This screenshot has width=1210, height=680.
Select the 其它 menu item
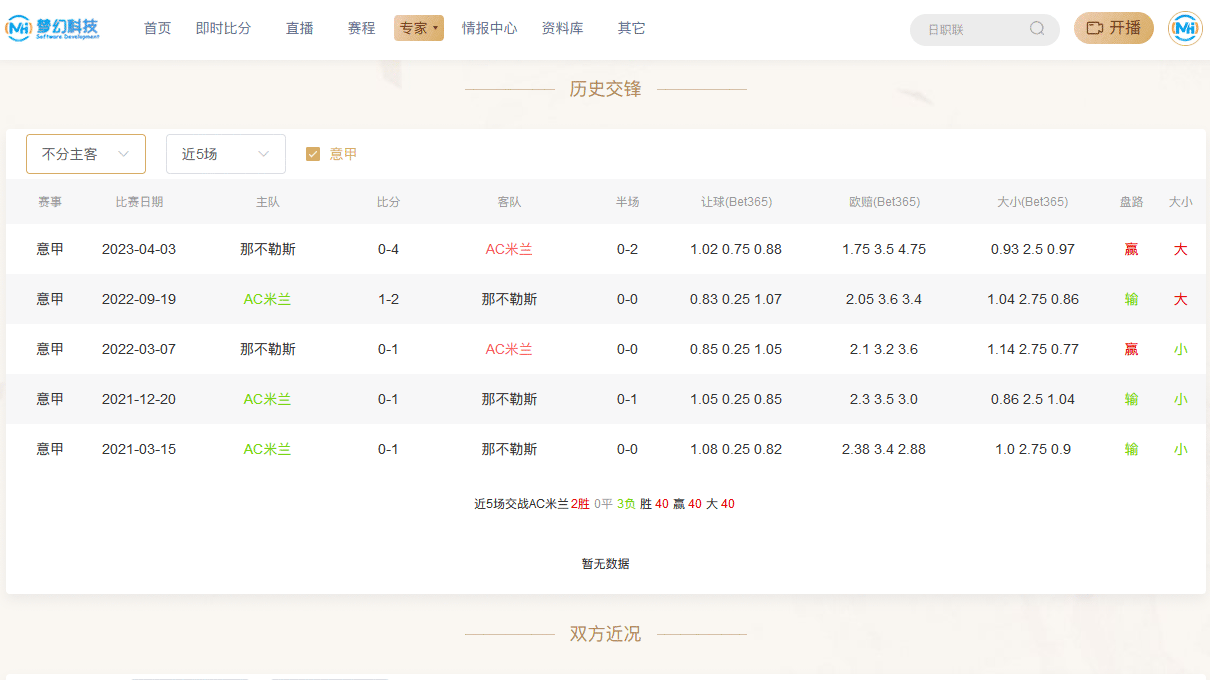[x=631, y=28]
